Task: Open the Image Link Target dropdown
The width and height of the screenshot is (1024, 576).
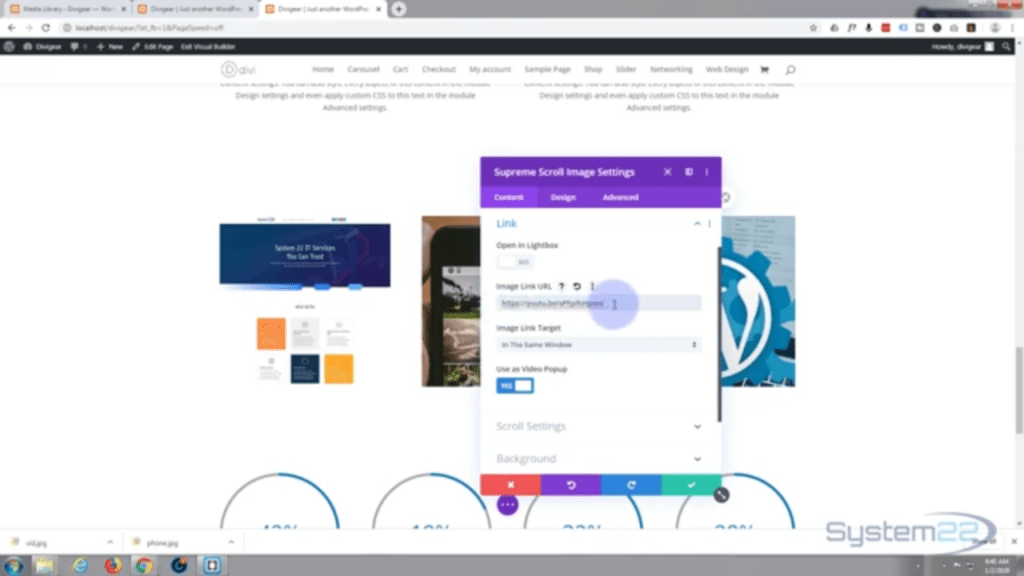Action: 598,344
